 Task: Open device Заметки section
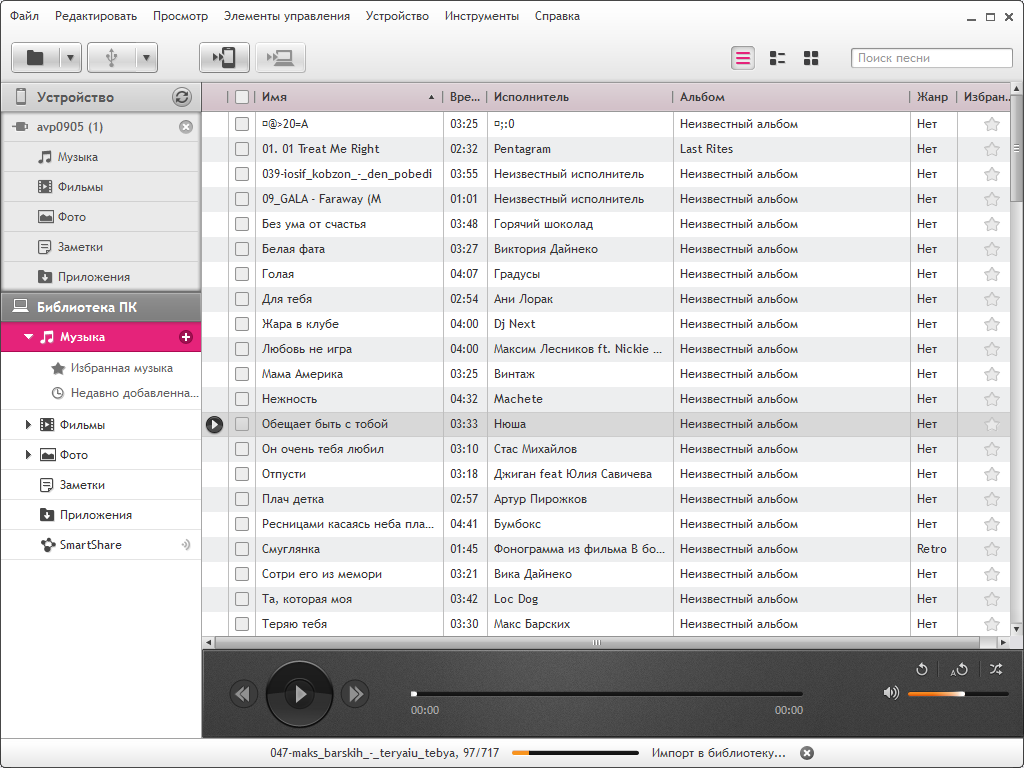click(101, 247)
